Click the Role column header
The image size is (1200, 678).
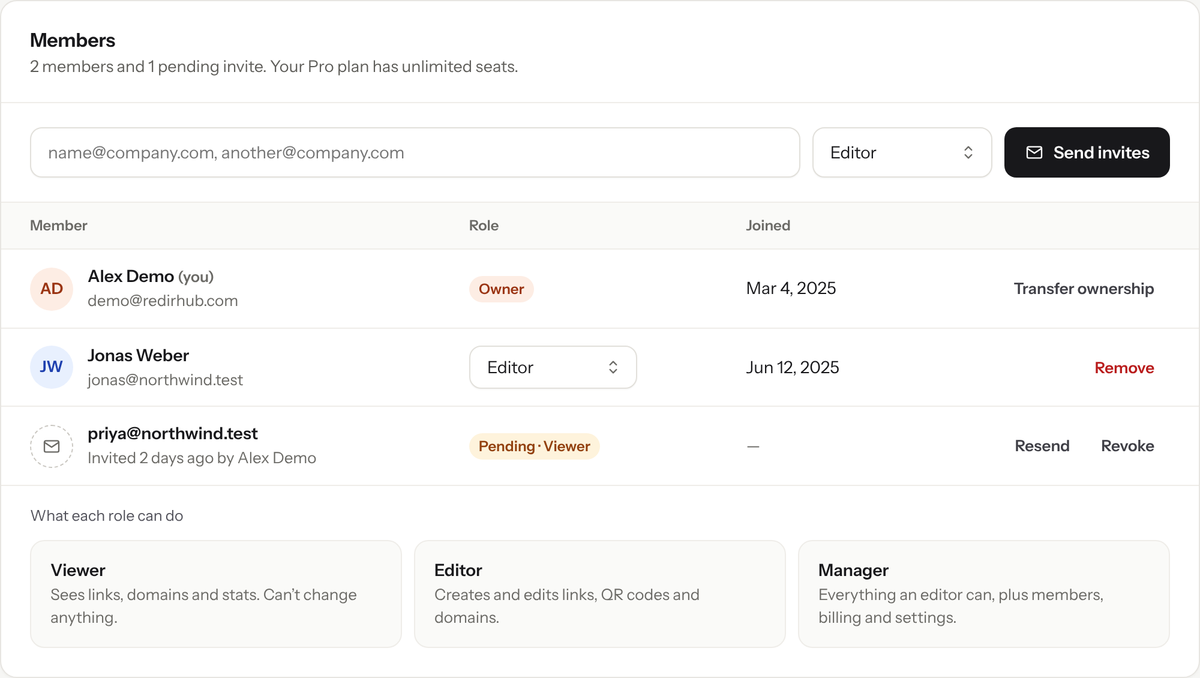pyautogui.click(x=484, y=226)
